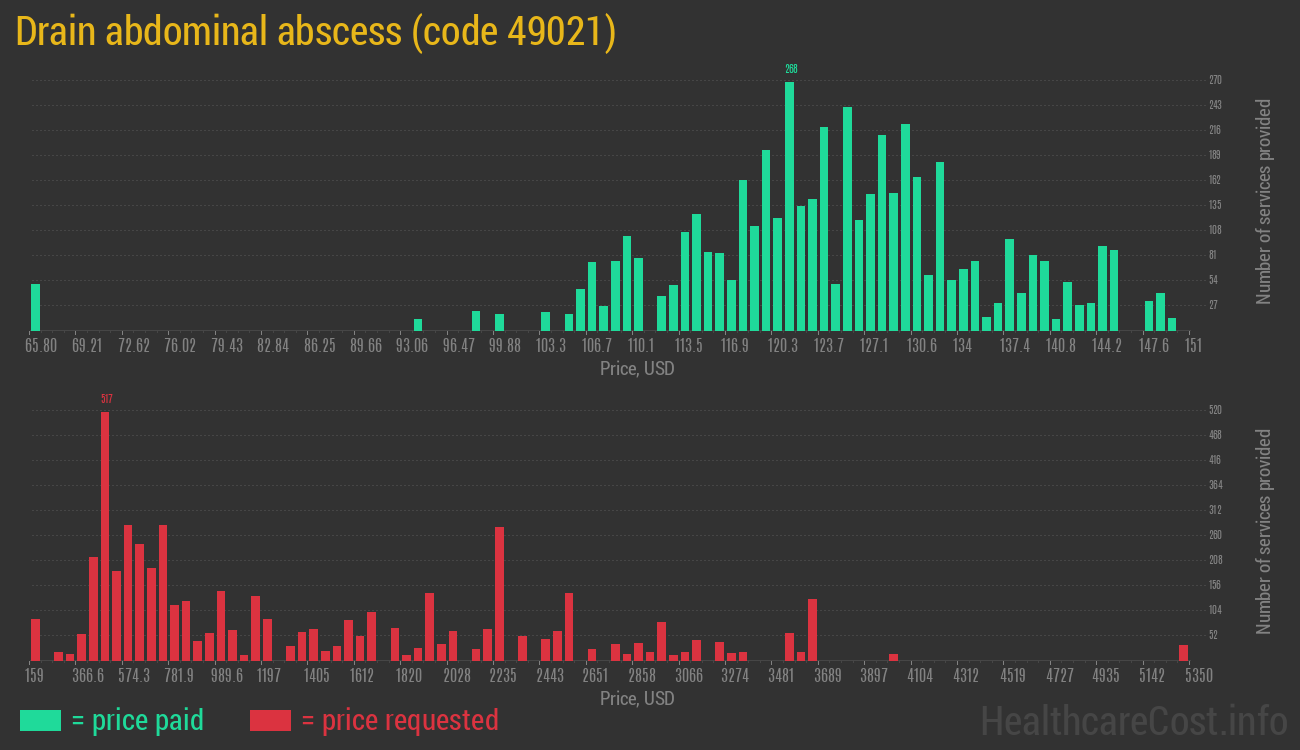Image resolution: width=1300 pixels, height=750 pixels.
Task: Select the rightmost red bar near 5350
Action: coord(1183,653)
